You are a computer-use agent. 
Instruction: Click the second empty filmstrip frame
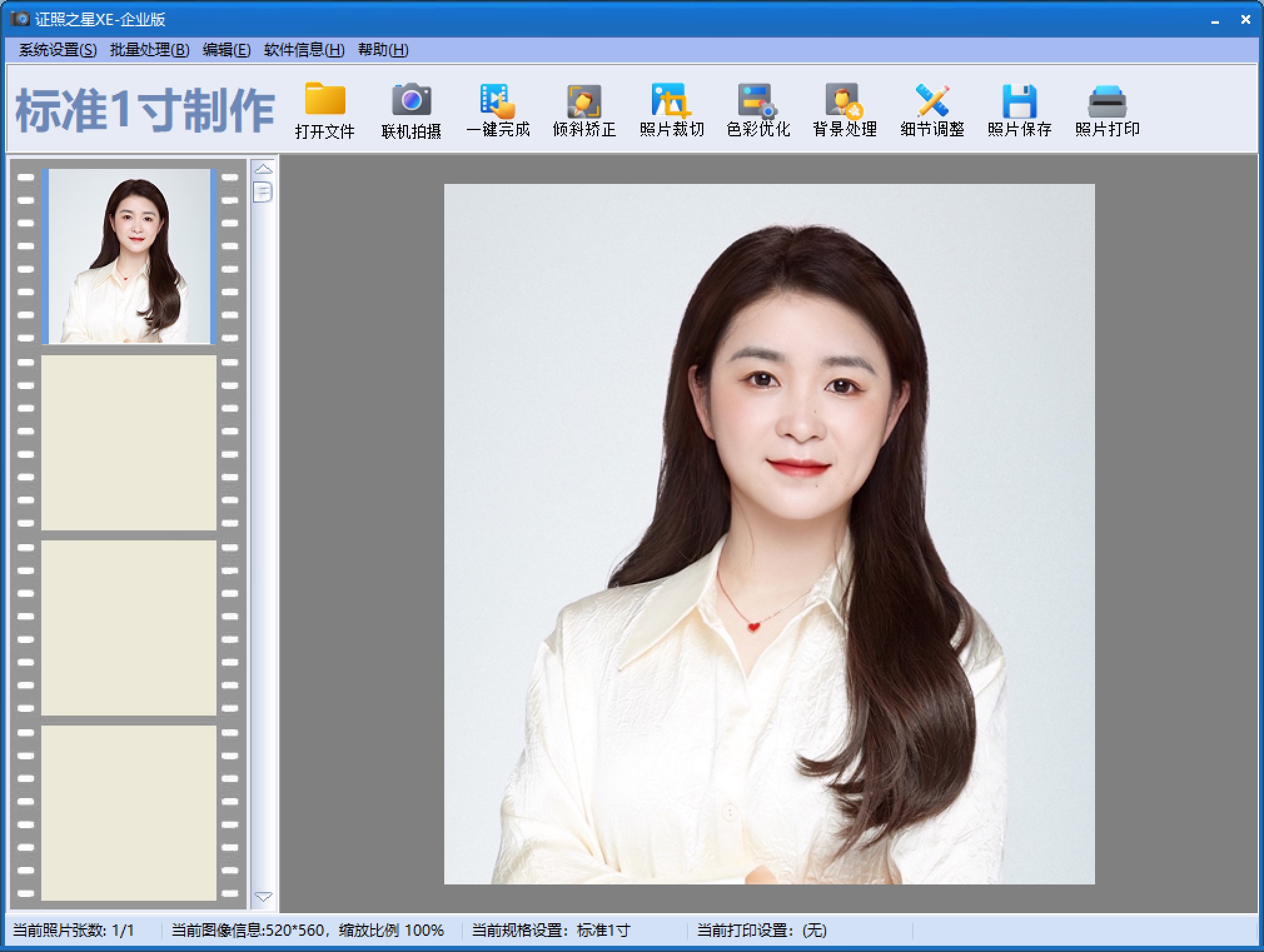pyautogui.click(x=129, y=627)
